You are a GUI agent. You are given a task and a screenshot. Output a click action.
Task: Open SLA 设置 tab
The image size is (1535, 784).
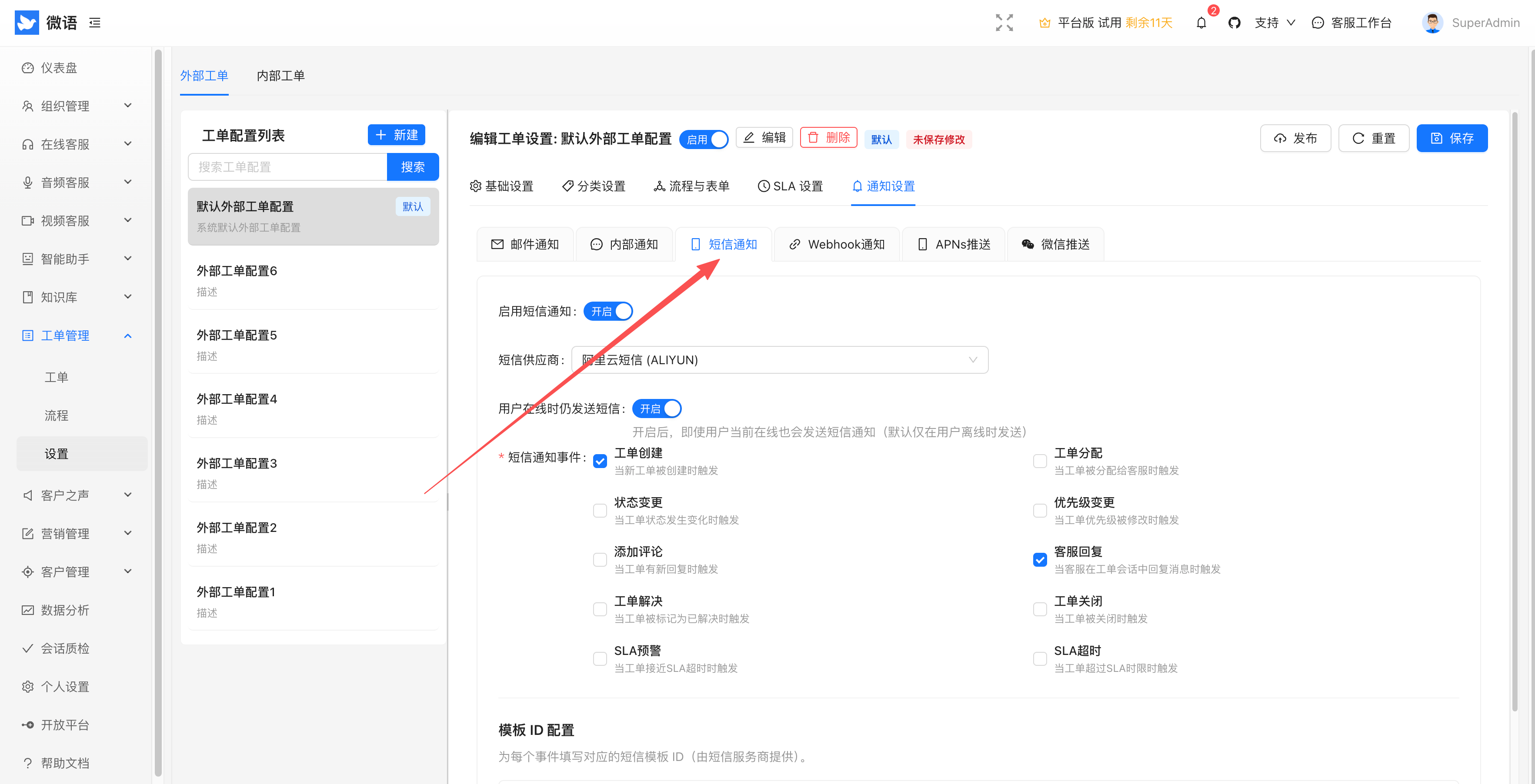(x=790, y=186)
